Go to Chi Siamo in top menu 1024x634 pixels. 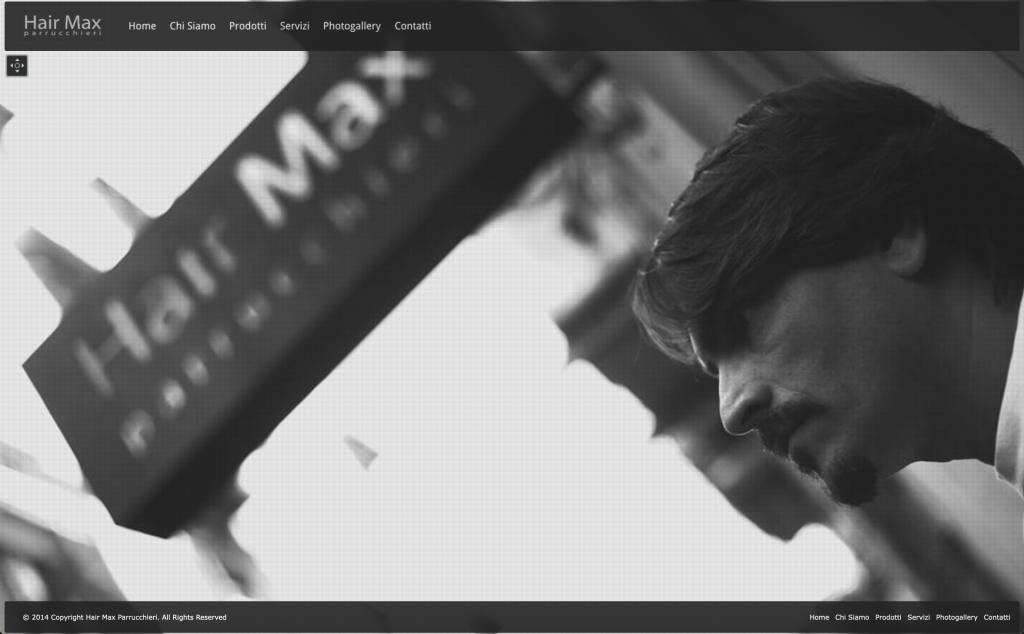pos(192,26)
